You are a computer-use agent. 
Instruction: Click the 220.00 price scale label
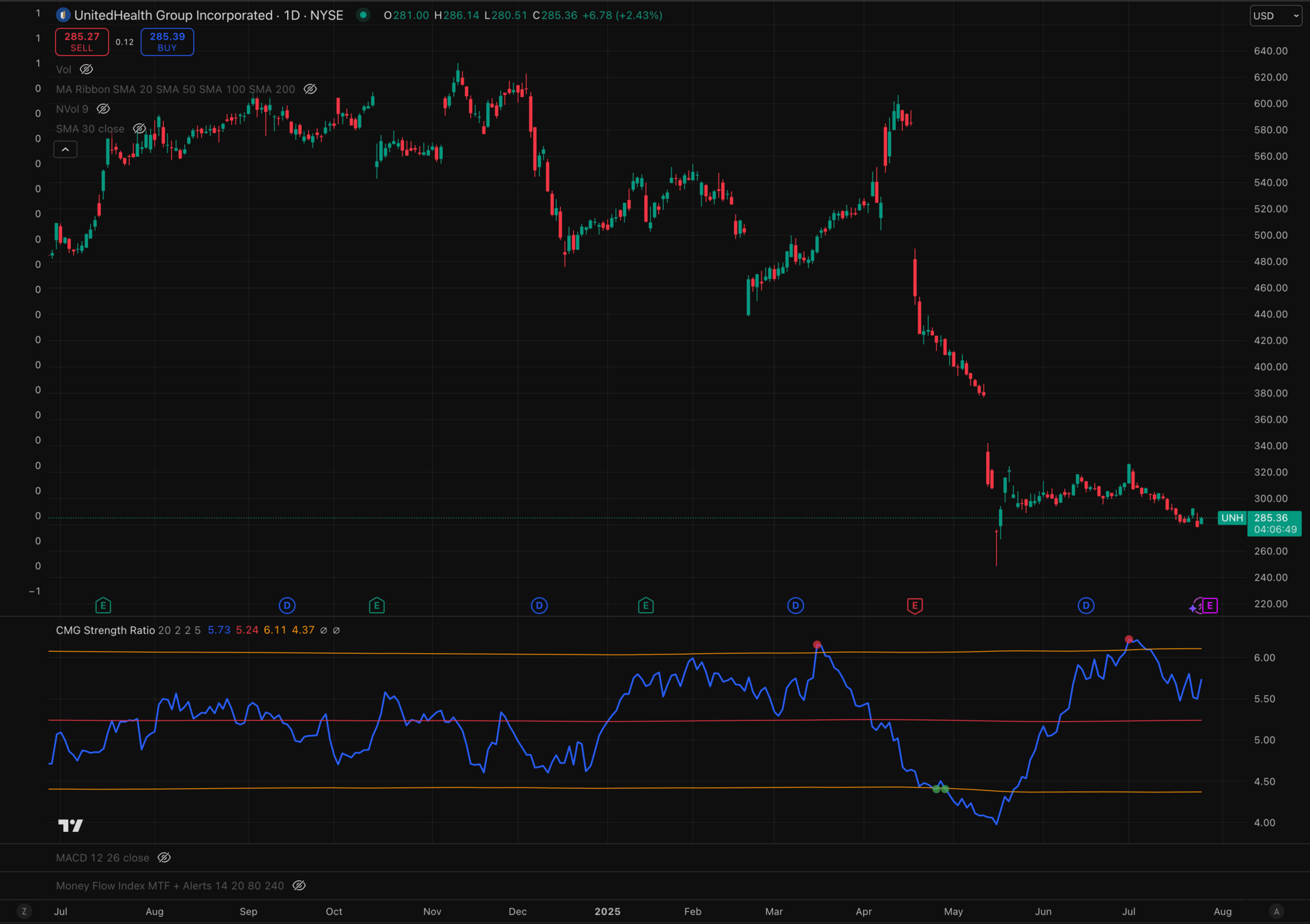tap(1270, 604)
